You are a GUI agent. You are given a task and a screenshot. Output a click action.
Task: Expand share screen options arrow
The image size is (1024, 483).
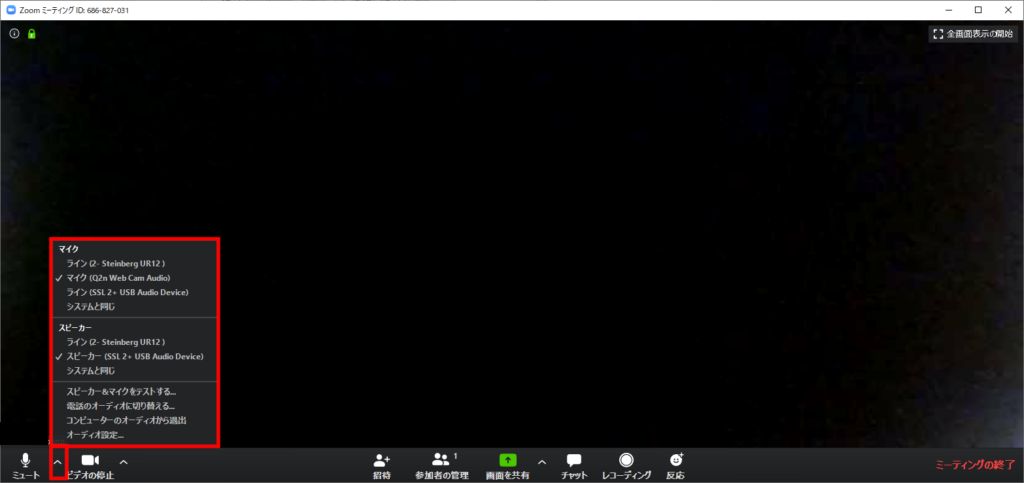pyautogui.click(x=541, y=462)
